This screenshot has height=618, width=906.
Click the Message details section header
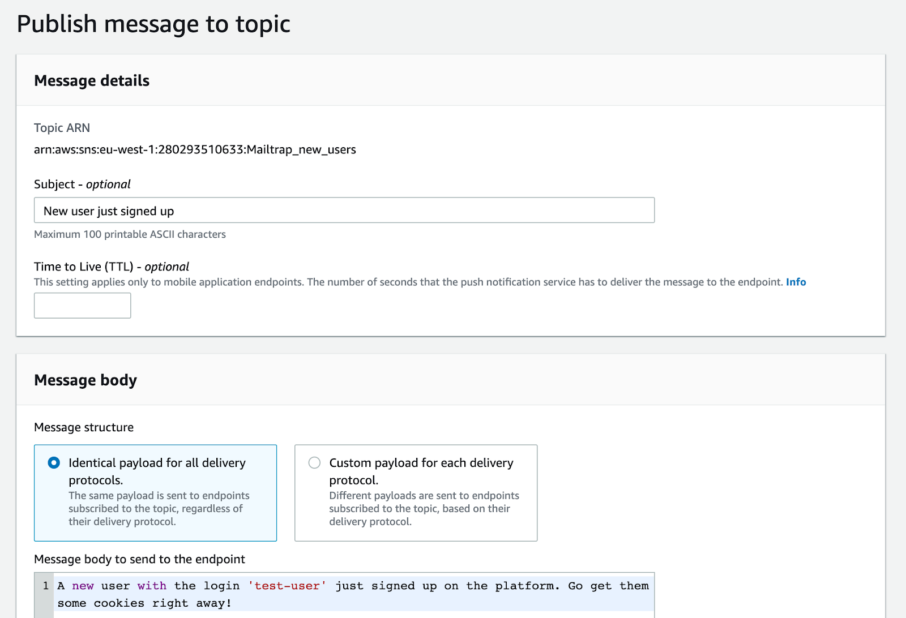[x=91, y=80]
